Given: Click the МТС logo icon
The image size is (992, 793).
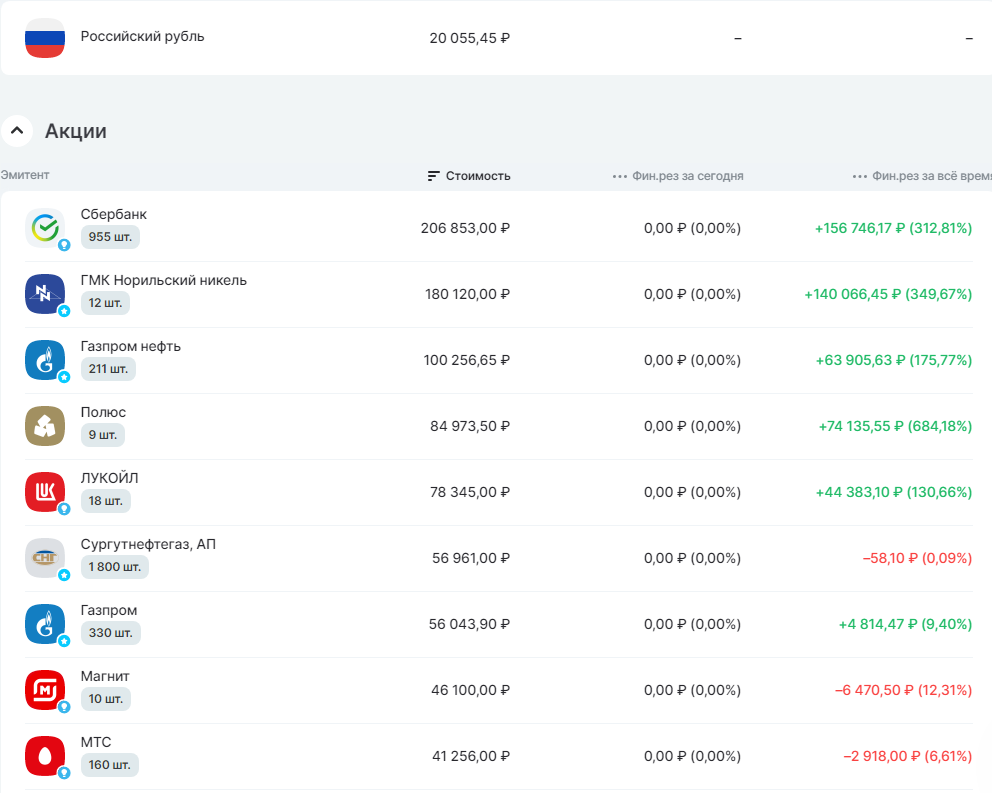Looking at the screenshot, I should (45, 756).
